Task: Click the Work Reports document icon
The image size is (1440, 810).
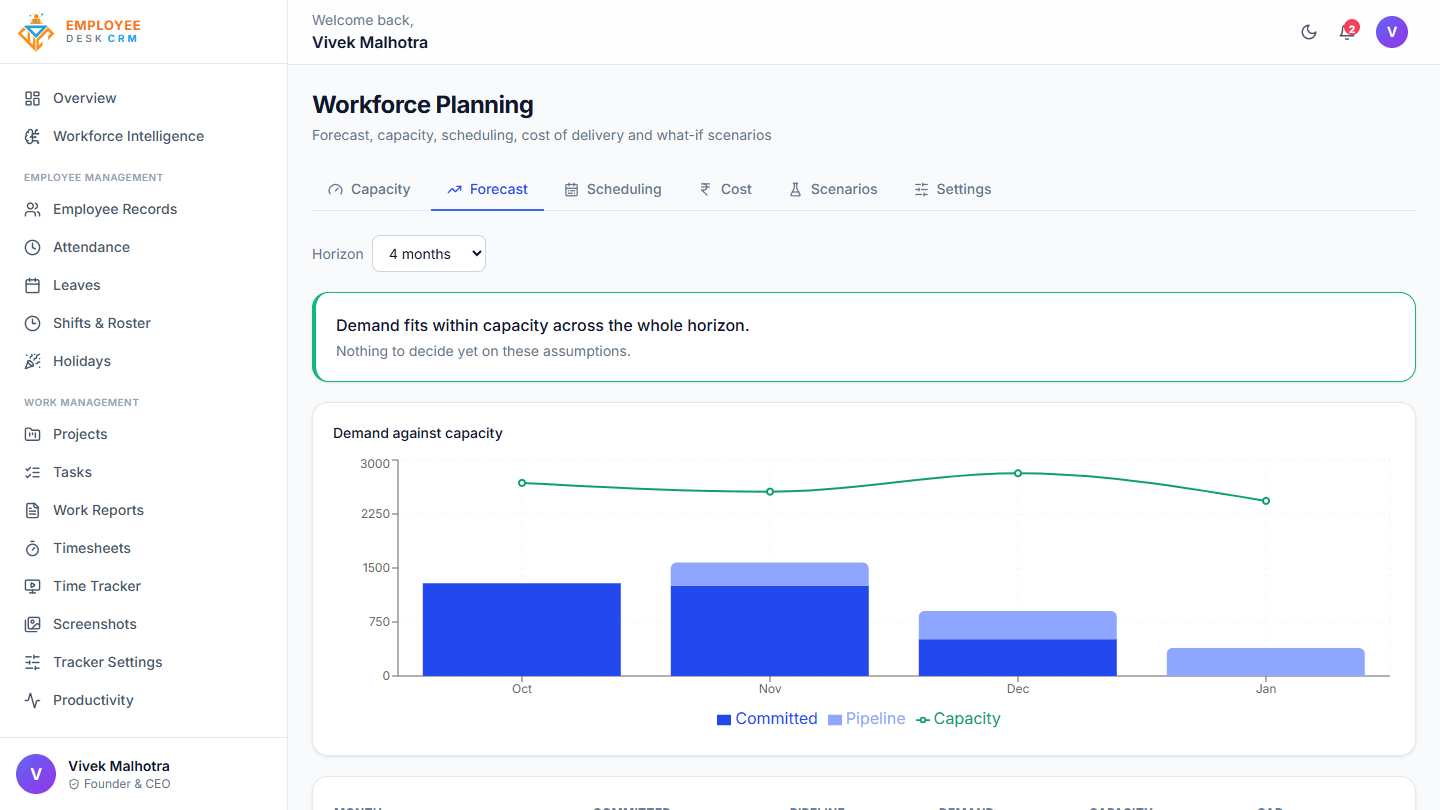Action: coord(33,510)
